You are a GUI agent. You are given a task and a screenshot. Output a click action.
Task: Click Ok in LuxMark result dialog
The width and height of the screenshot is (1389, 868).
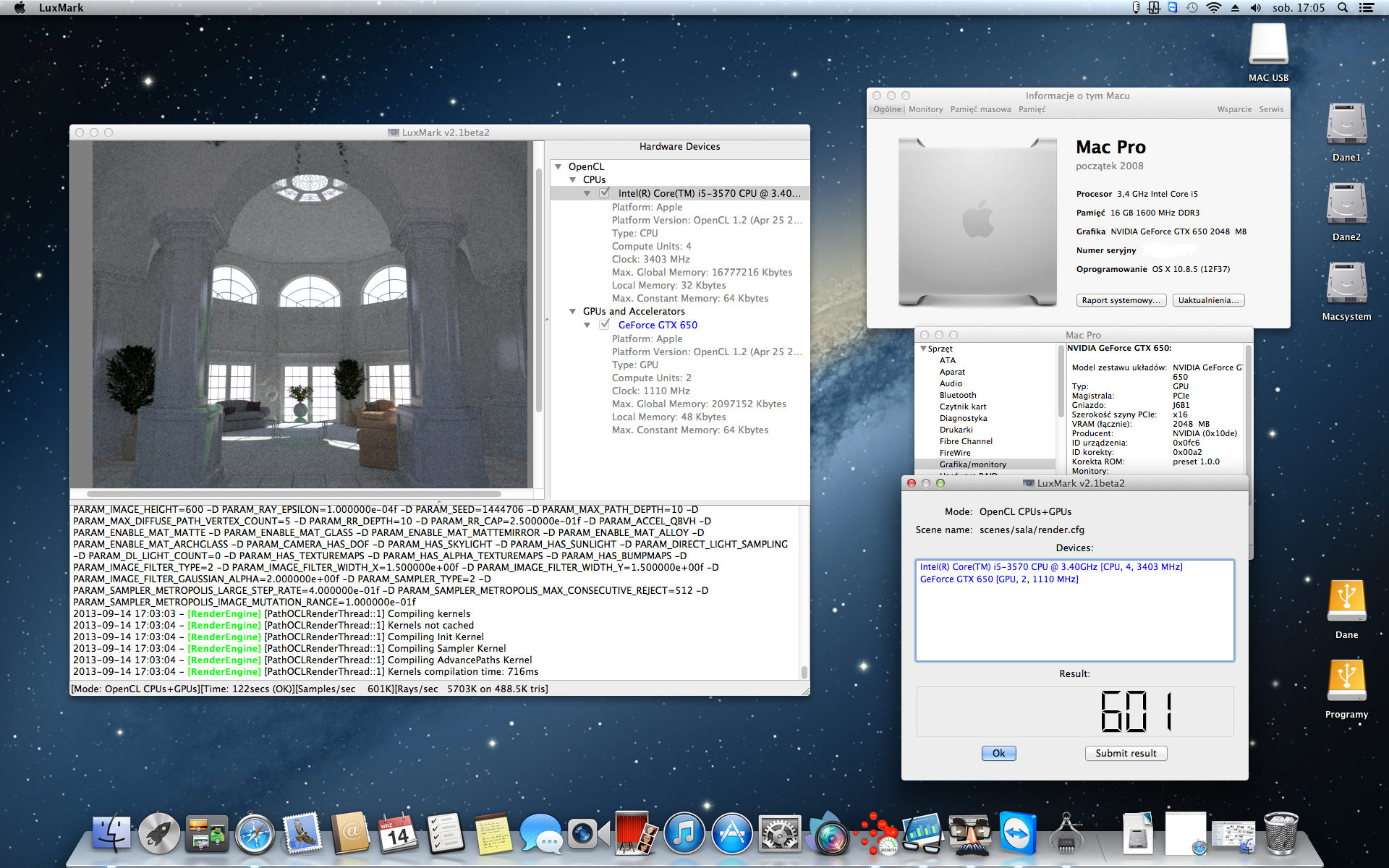pyautogui.click(x=998, y=753)
